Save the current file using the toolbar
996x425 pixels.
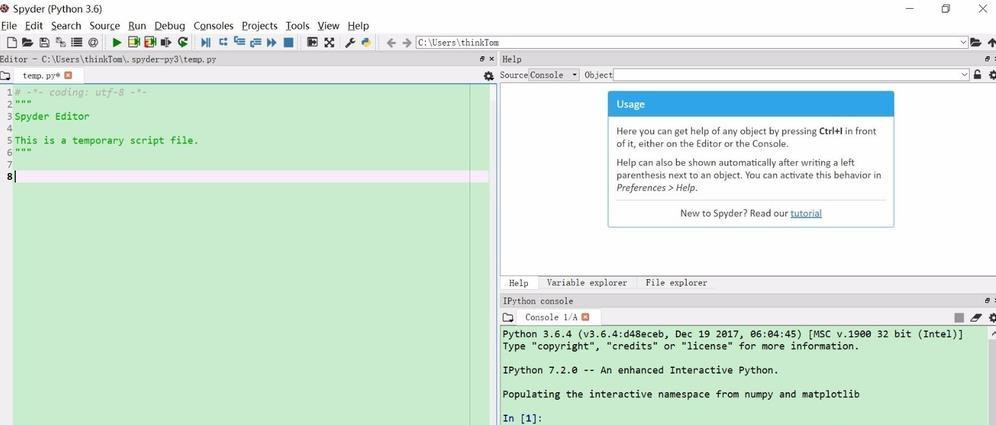coord(44,43)
